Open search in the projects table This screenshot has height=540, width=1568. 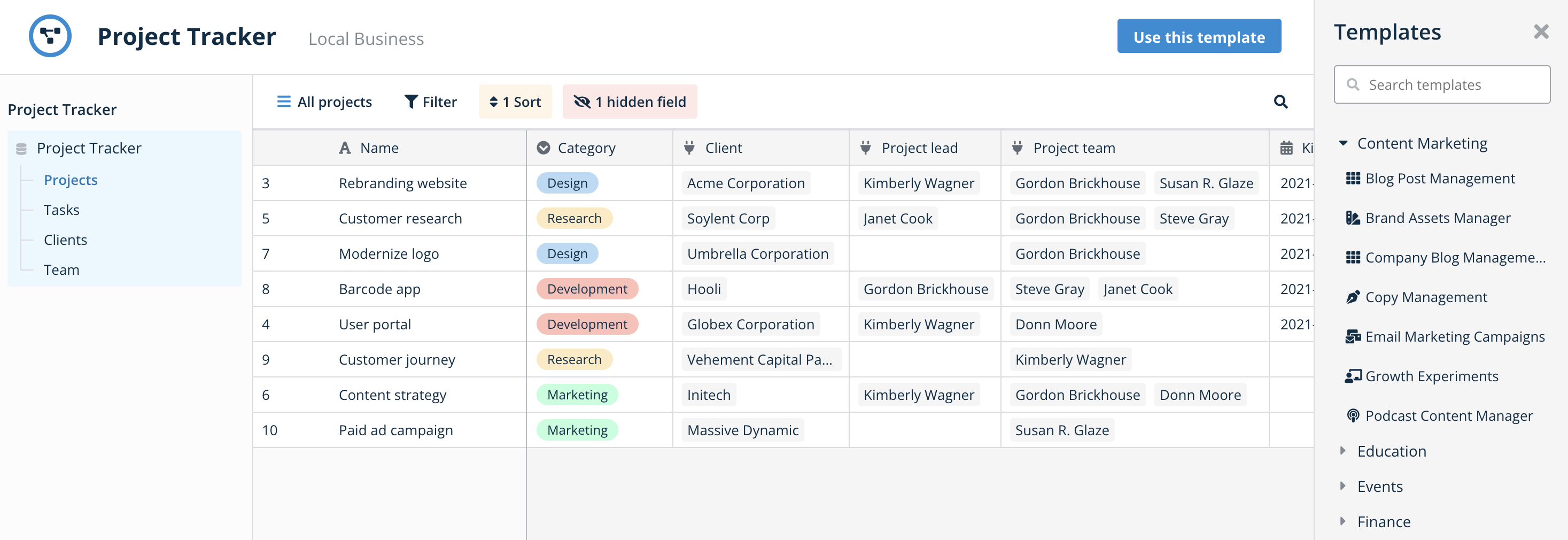[x=1280, y=102]
